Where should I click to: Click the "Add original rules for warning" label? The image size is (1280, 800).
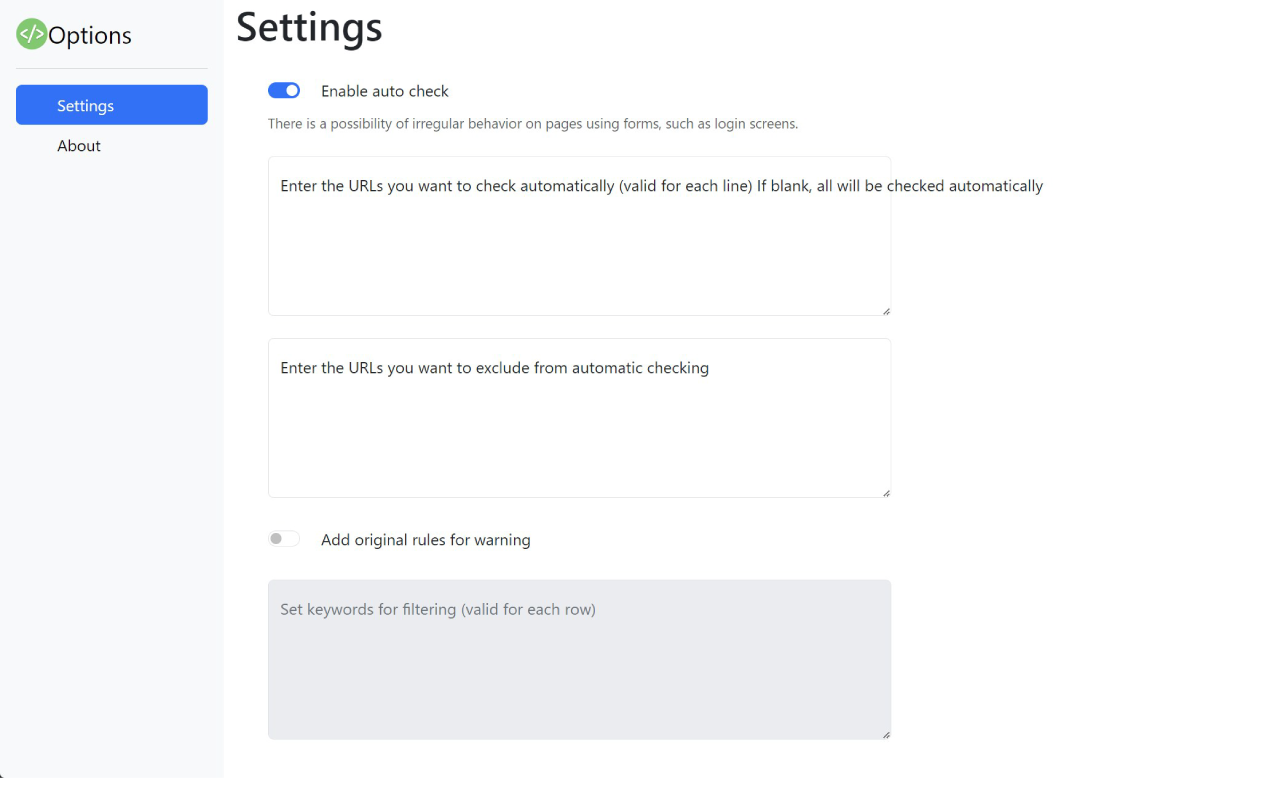425,540
